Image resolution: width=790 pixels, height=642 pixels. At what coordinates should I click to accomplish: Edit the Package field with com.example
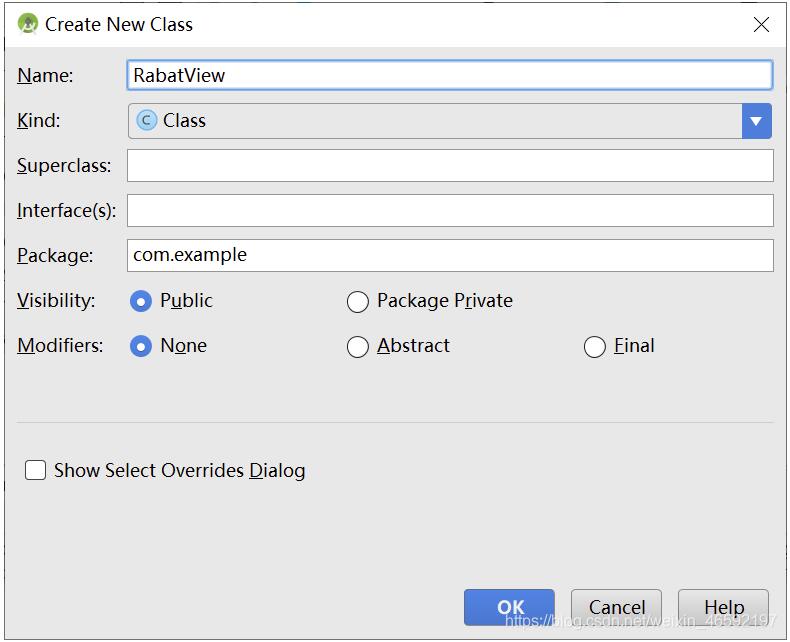tap(450, 255)
